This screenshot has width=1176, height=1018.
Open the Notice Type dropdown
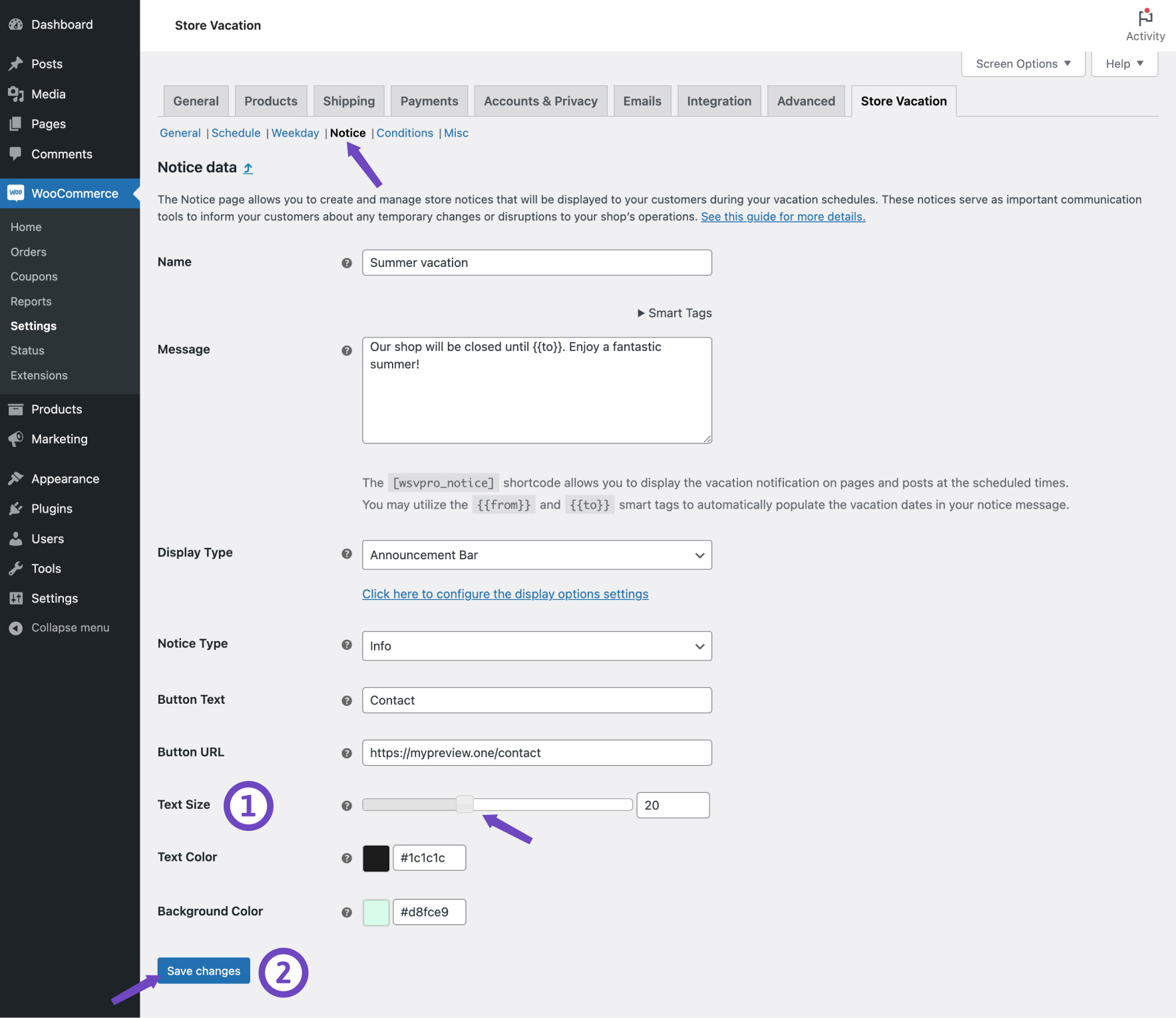click(536, 646)
